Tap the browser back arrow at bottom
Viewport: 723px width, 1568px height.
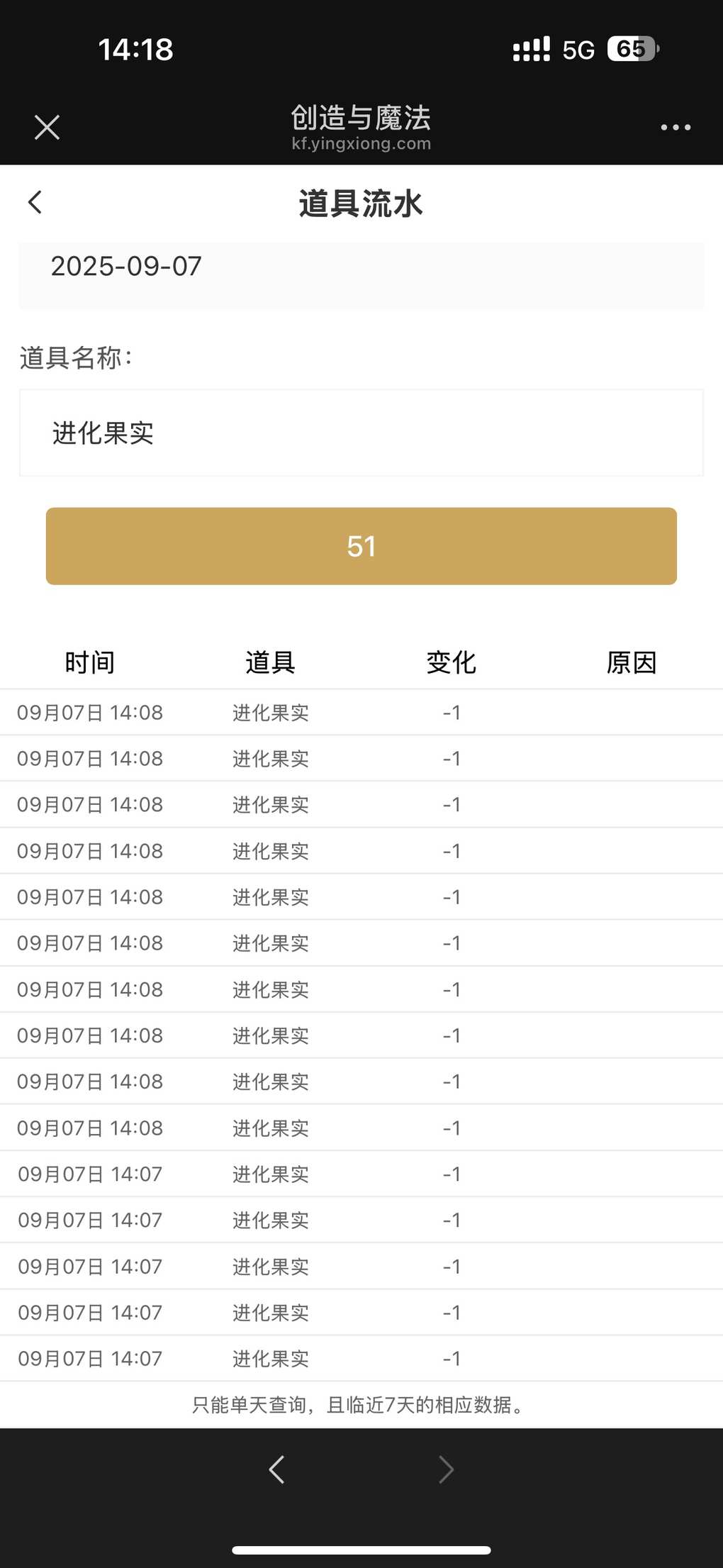click(276, 1469)
